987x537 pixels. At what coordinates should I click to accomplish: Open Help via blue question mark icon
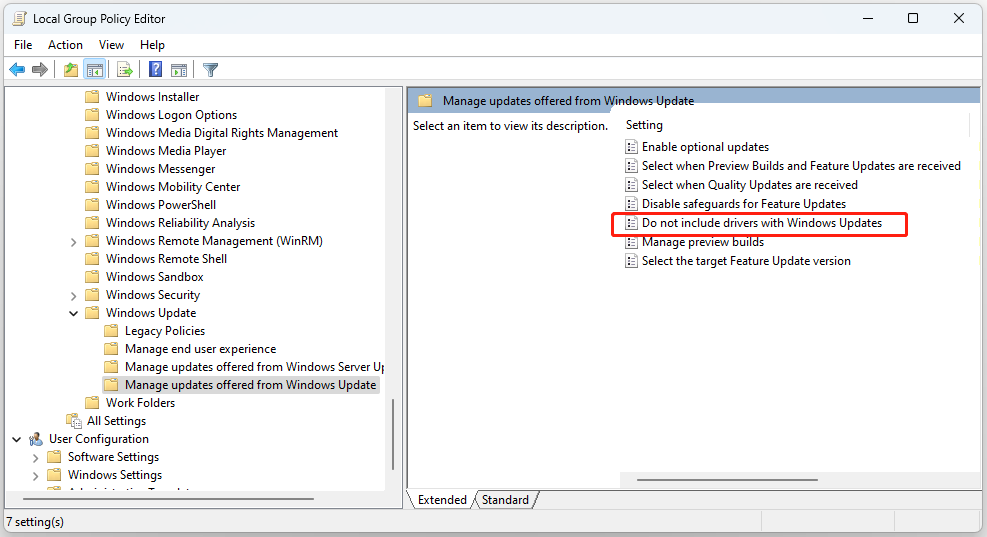coord(156,70)
